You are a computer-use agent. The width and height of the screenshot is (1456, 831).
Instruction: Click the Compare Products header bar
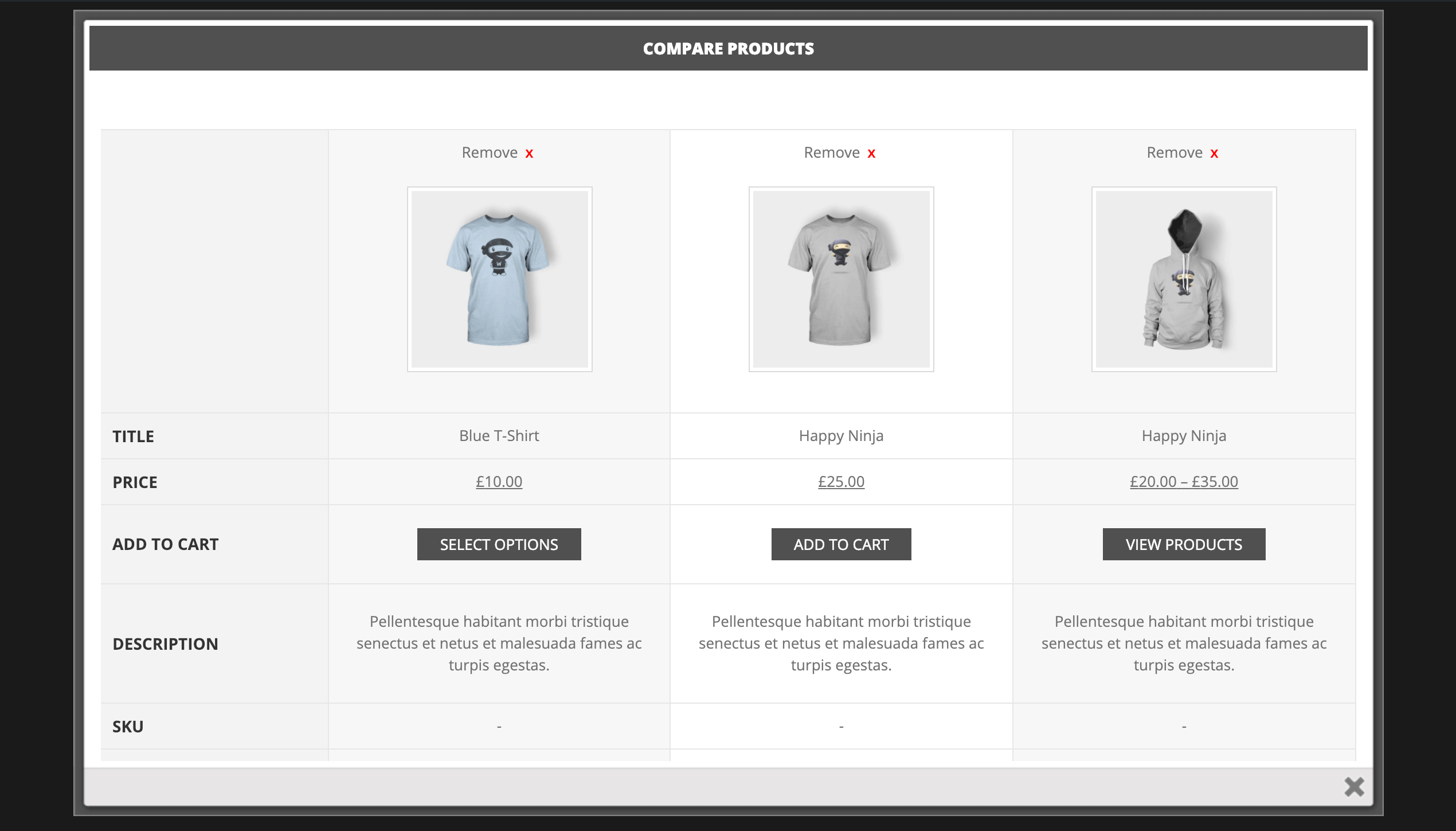(728, 48)
